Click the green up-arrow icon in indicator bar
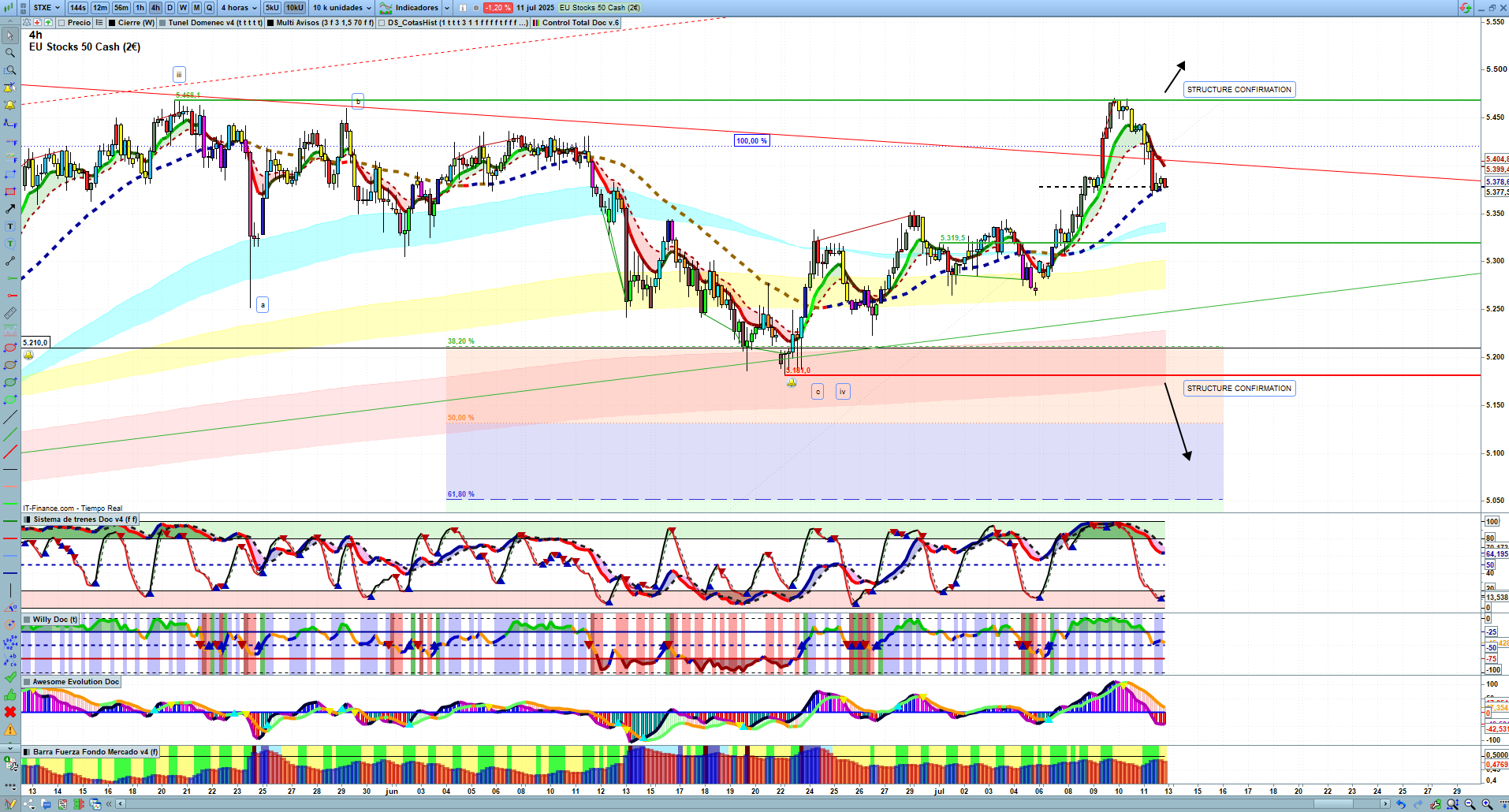The width and height of the screenshot is (1509, 812). click(48, 23)
